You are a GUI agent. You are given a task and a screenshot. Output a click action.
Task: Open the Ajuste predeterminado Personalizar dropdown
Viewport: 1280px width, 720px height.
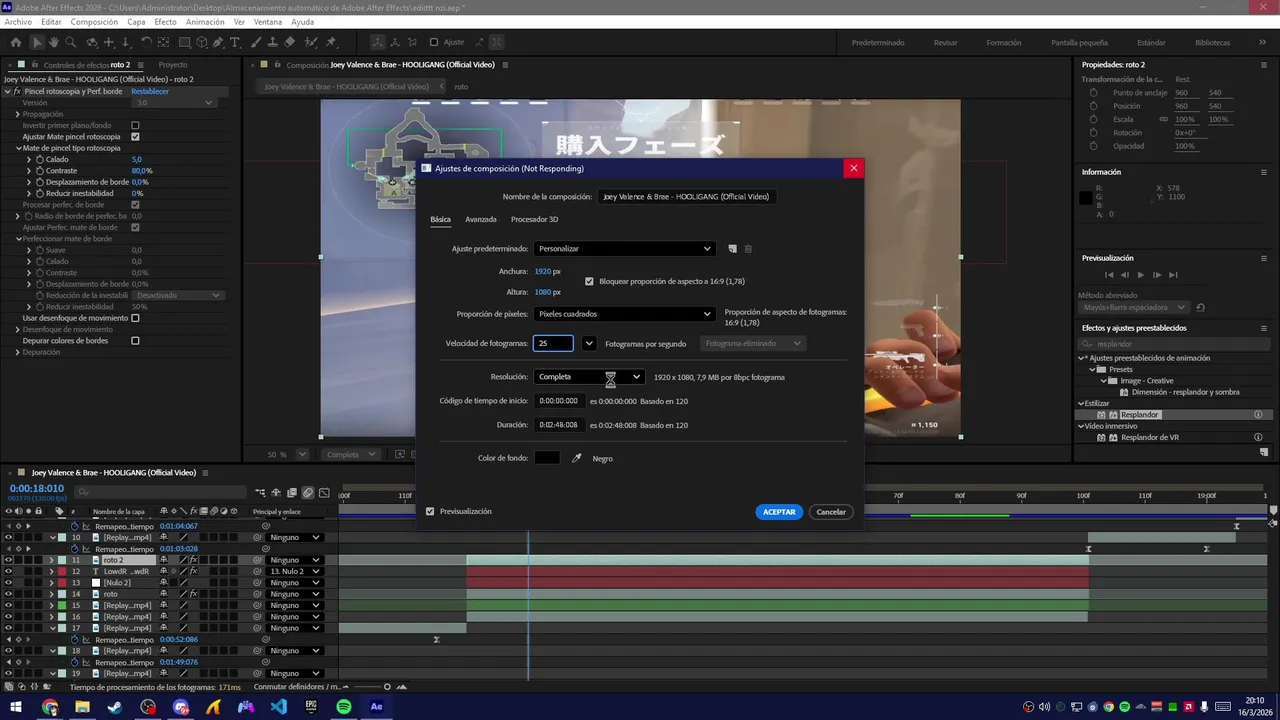(624, 249)
